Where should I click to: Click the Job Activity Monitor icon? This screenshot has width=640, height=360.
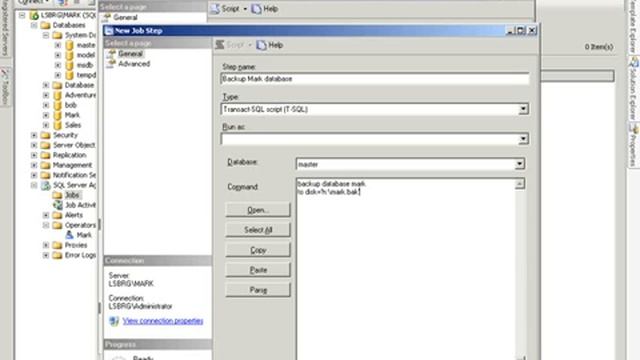click(x=58, y=205)
